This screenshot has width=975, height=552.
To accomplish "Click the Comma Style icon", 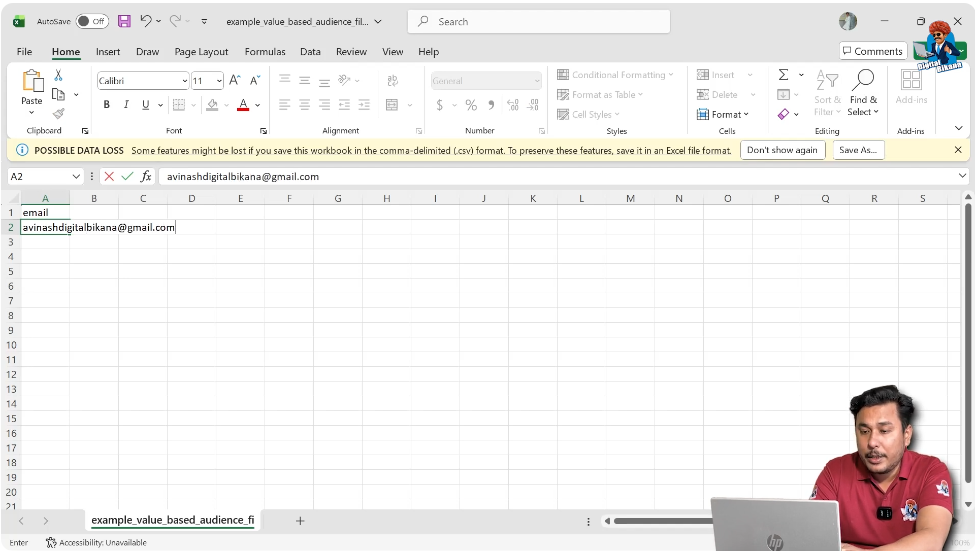I will pyautogui.click(x=491, y=105).
